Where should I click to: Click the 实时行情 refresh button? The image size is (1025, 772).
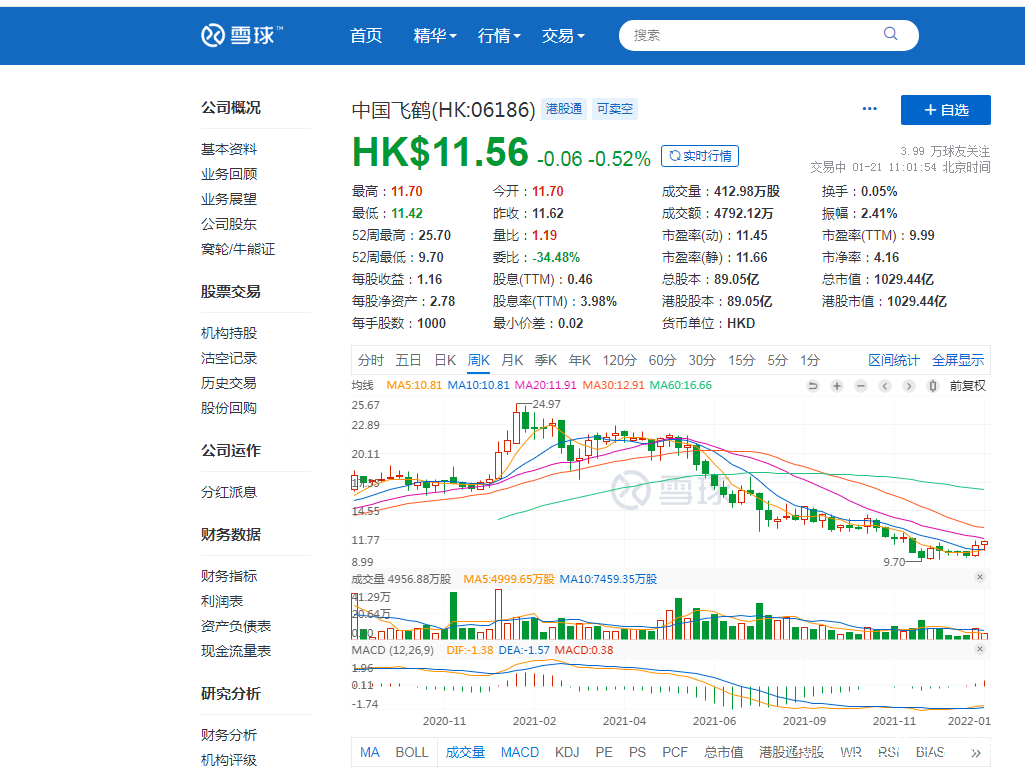(700, 156)
